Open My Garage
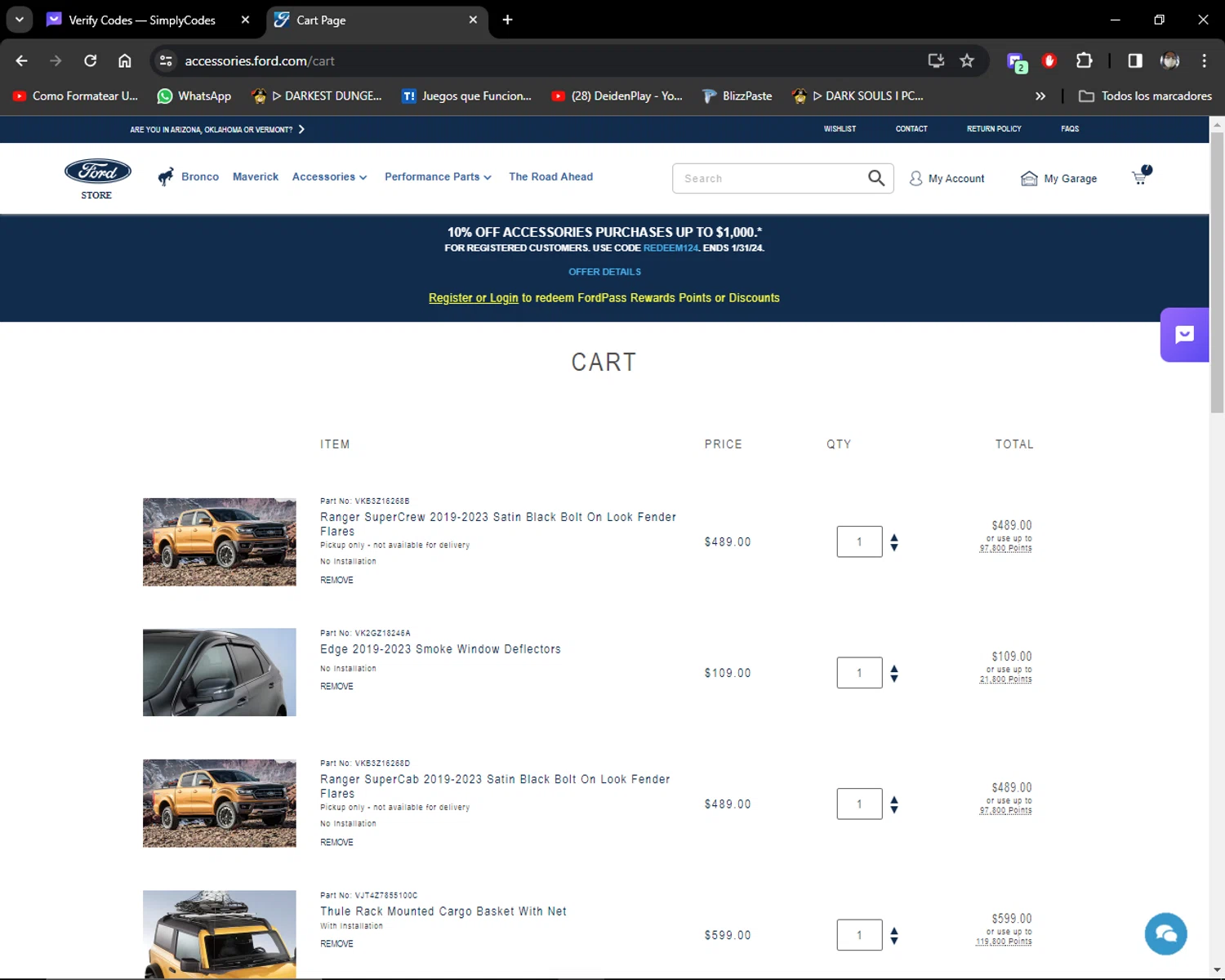This screenshot has height=980, width=1225. 1059,178
